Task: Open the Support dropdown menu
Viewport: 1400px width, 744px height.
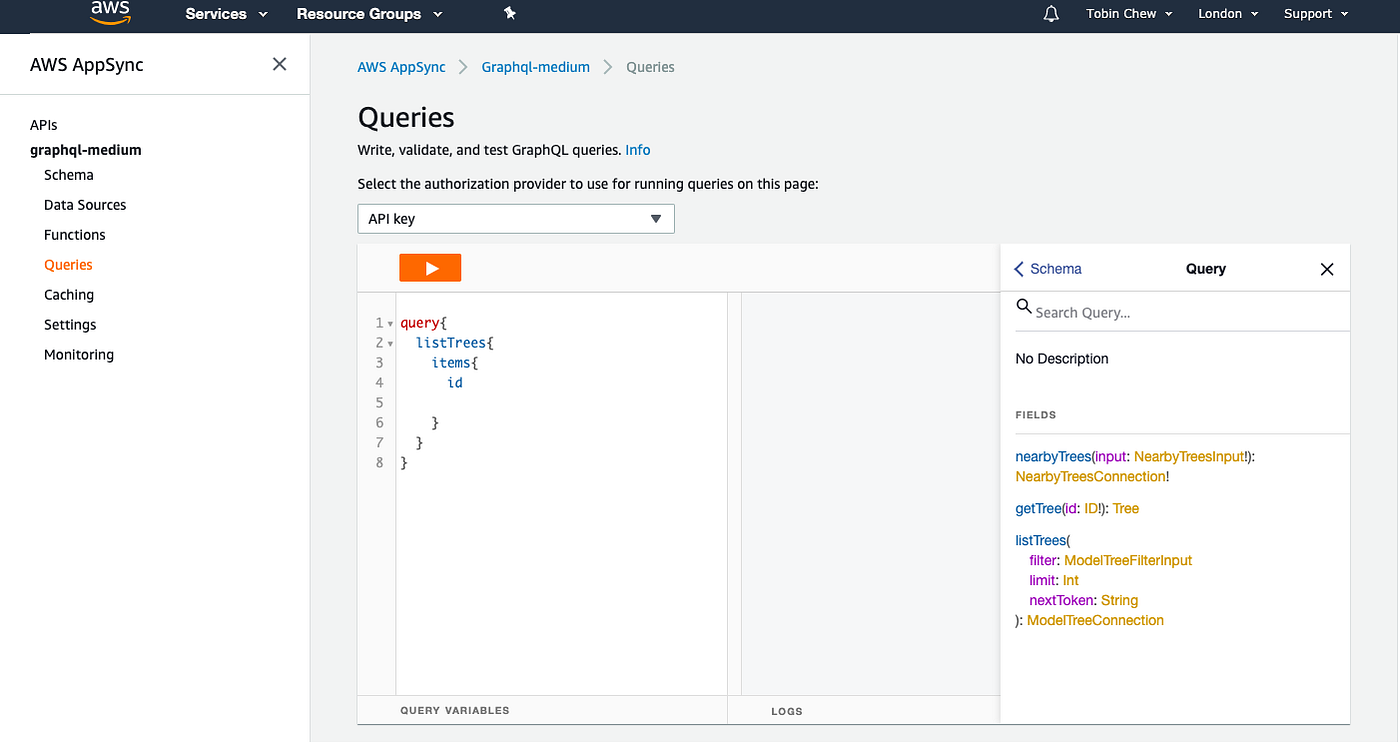Action: [x=1315, y=13]
